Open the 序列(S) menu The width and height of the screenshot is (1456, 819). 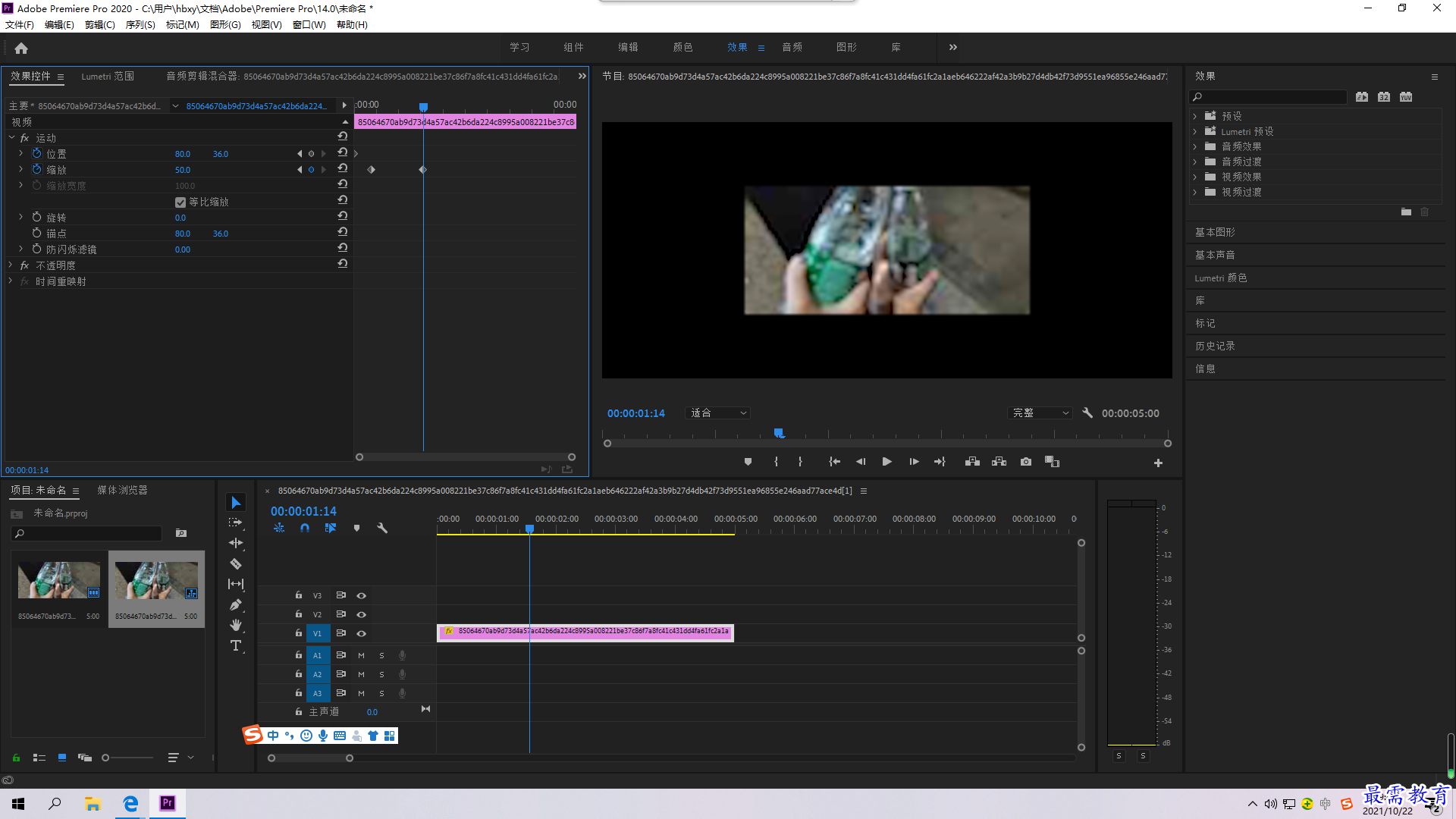click(x=140, y=24)
